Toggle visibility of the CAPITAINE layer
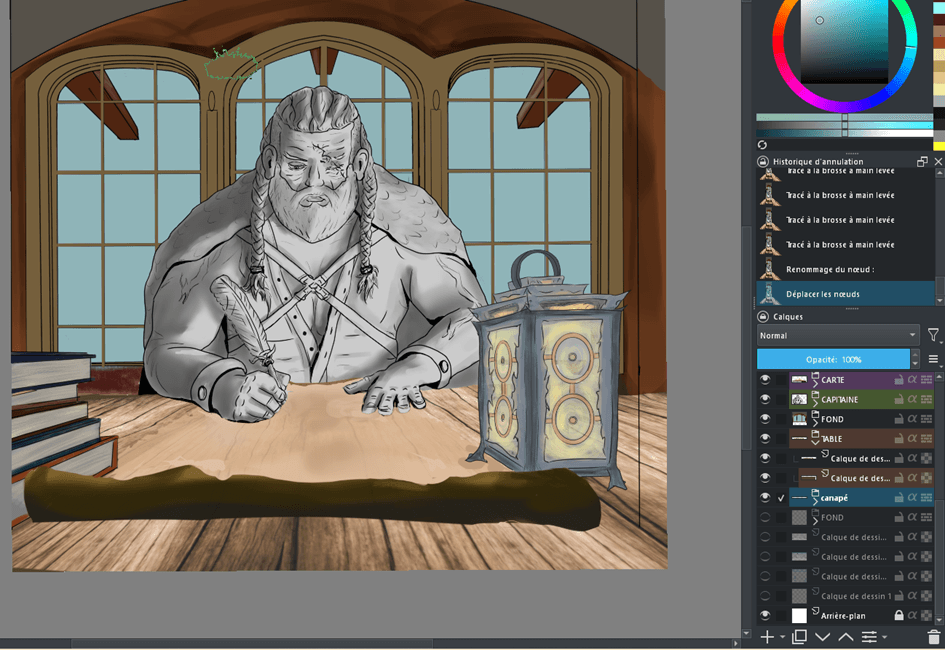Viewport: 945px width, 650px height. [x=765, y=400]
